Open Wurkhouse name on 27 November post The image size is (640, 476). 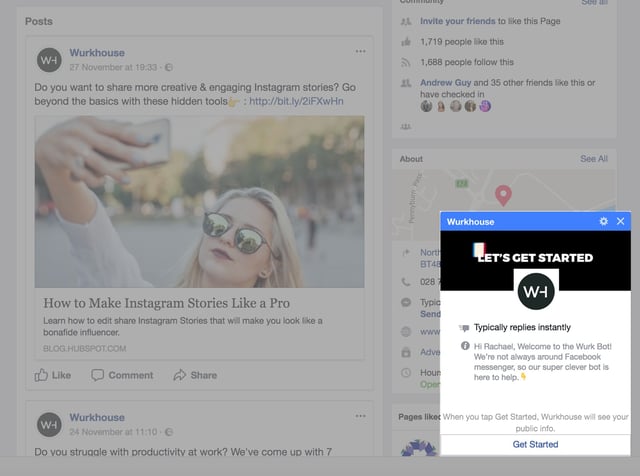point(97,53)
